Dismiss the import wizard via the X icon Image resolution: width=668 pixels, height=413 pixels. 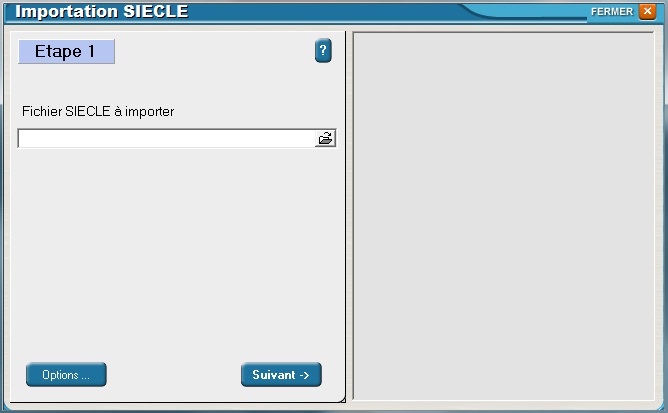[x=648, y=11]
